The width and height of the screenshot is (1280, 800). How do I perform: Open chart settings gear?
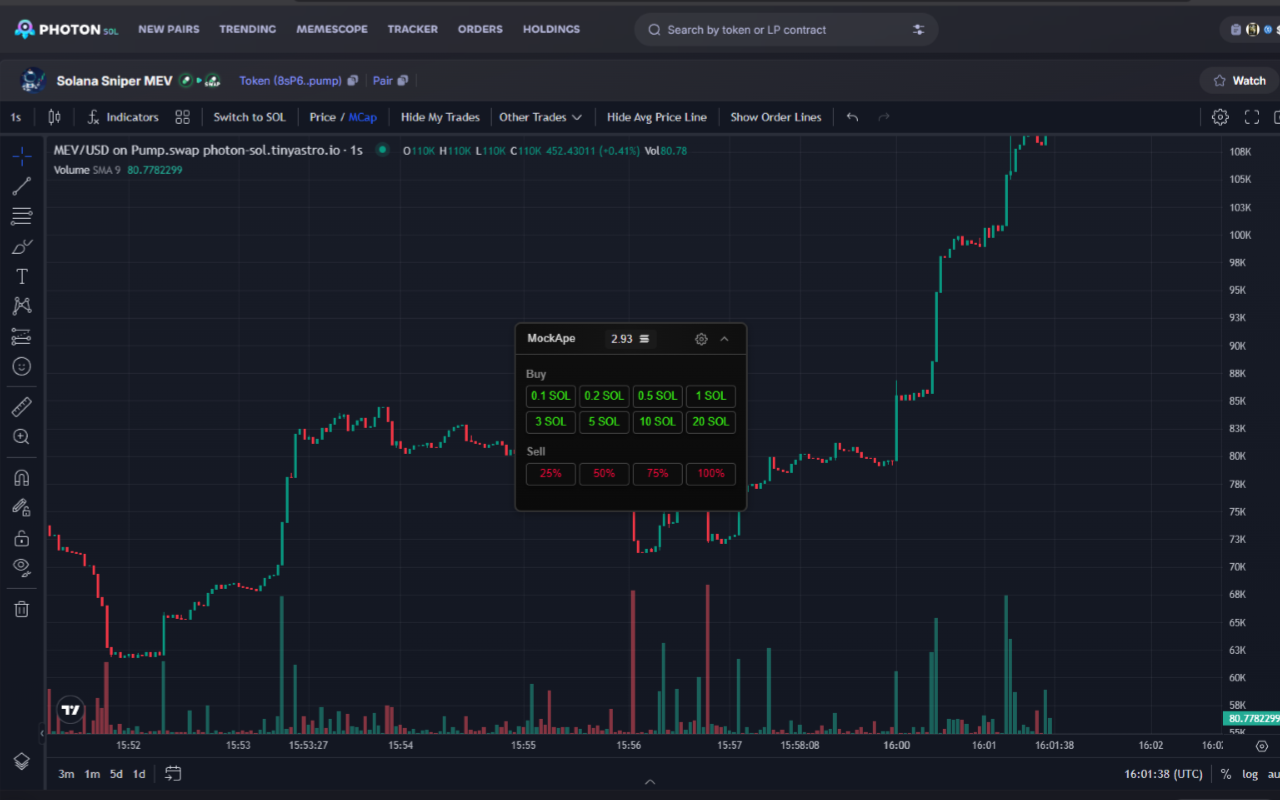click(x=1220, y=117)
